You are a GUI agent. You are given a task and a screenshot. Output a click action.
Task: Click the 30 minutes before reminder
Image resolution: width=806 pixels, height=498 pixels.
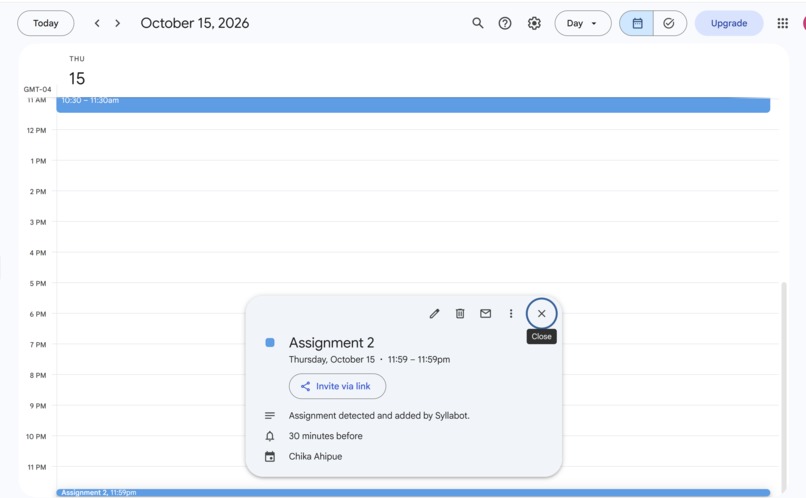tap(325, 436)
